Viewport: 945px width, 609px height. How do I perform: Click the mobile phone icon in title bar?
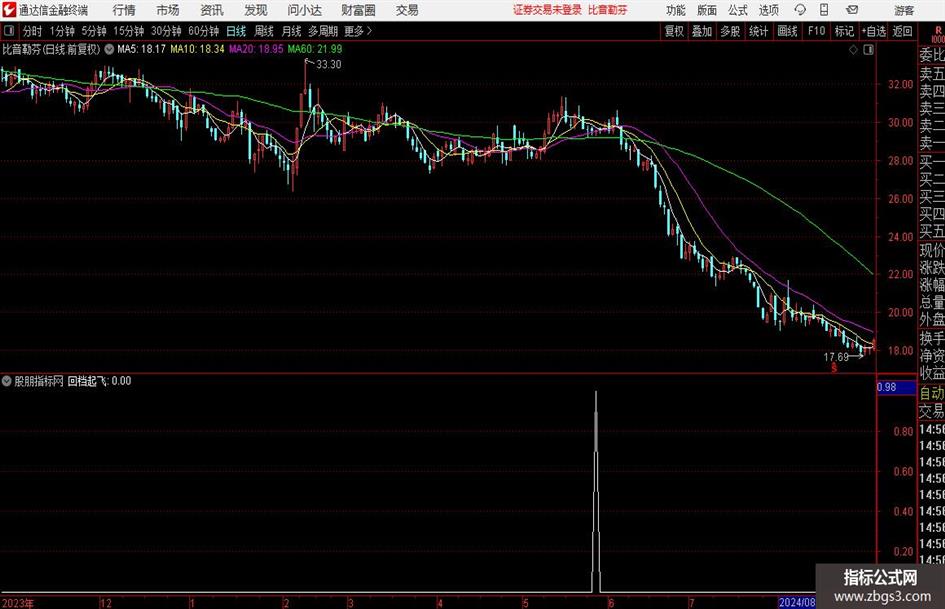[824, 10]
